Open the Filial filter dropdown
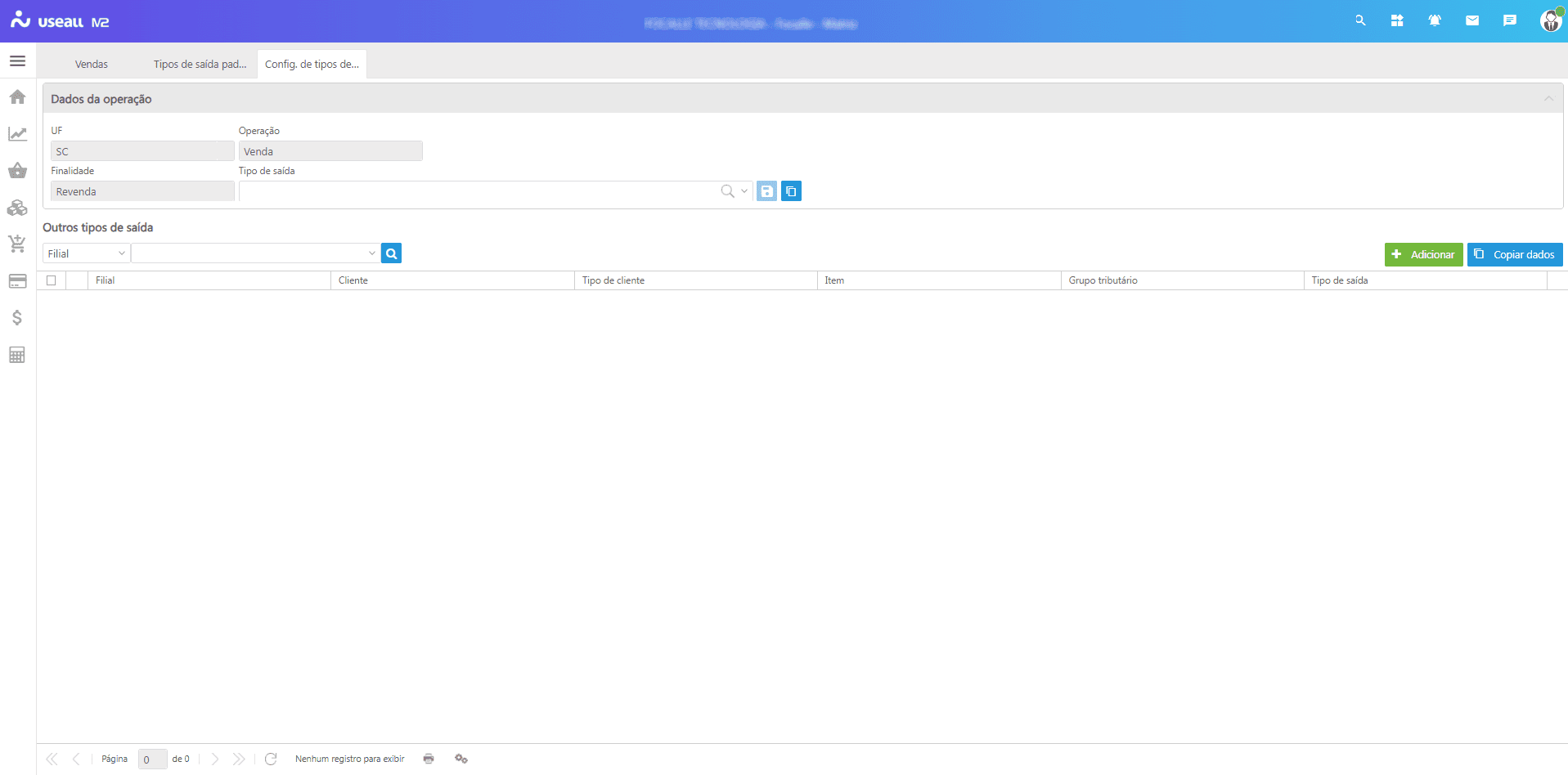1568x775 pixels. pyautogui.click(x=85, y=253)
